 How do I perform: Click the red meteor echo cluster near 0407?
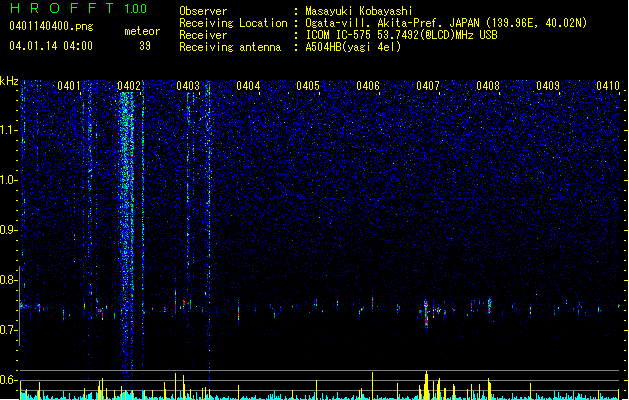pyautogui.click(x=426, y=313)
